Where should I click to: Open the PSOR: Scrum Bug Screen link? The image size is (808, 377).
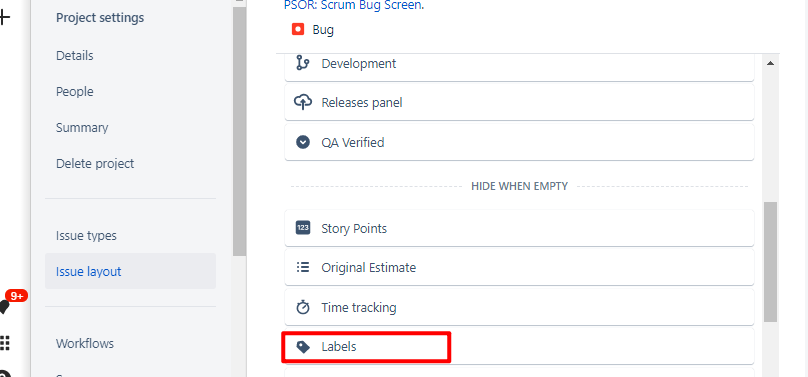354,6
